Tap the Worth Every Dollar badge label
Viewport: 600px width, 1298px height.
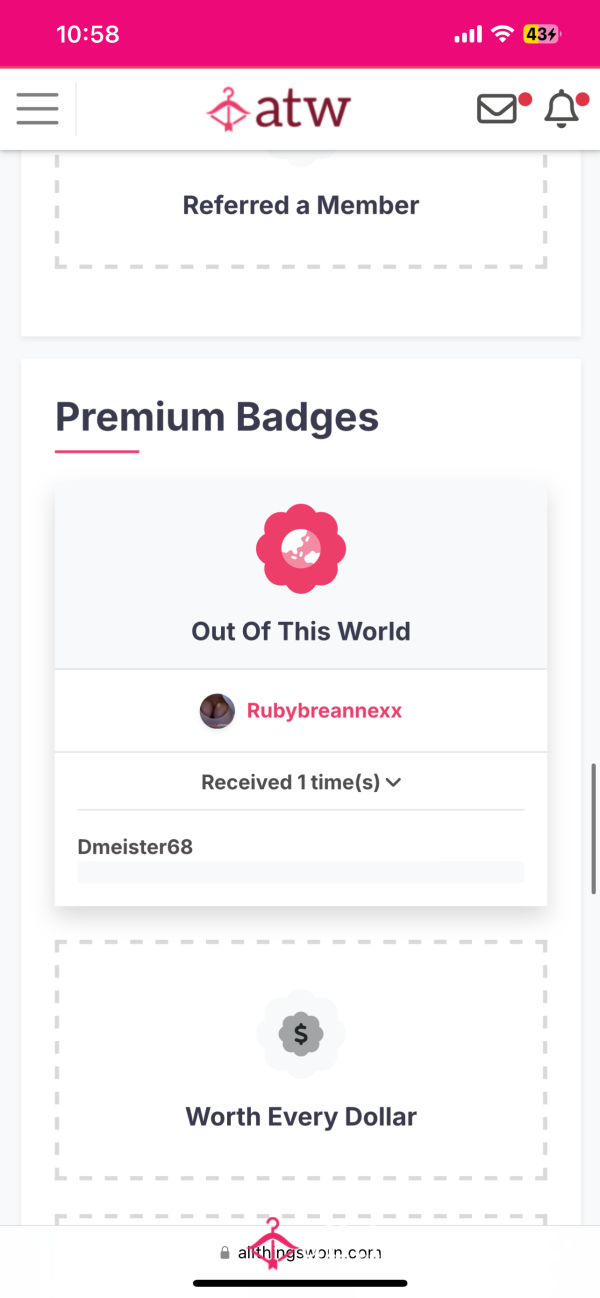pos(301,1116)
